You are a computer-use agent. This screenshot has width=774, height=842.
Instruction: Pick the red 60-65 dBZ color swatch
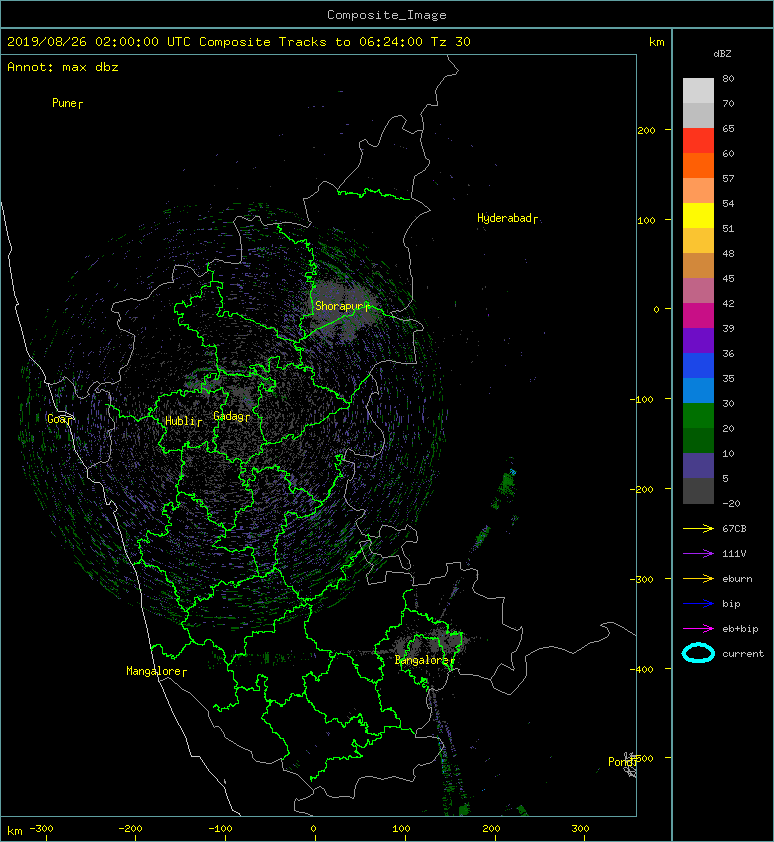tap(698, 141)
